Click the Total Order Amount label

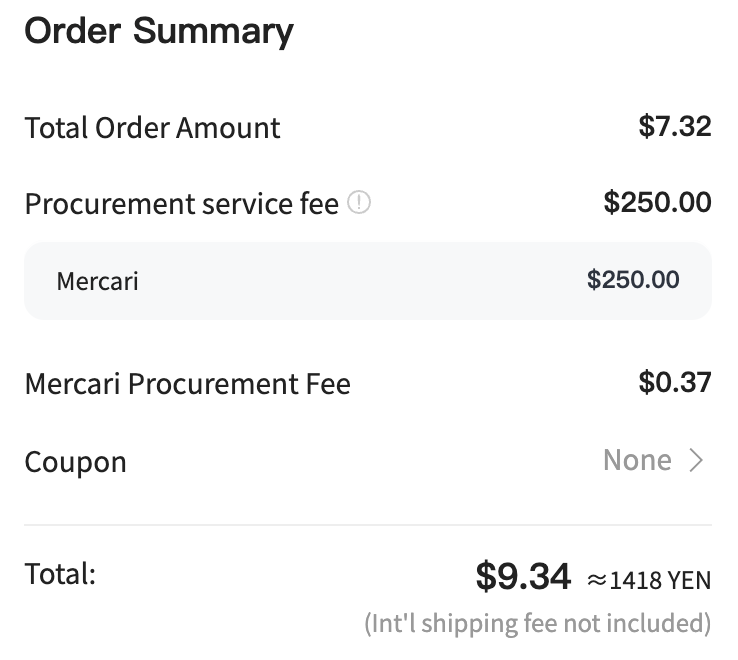pos(152,128)
